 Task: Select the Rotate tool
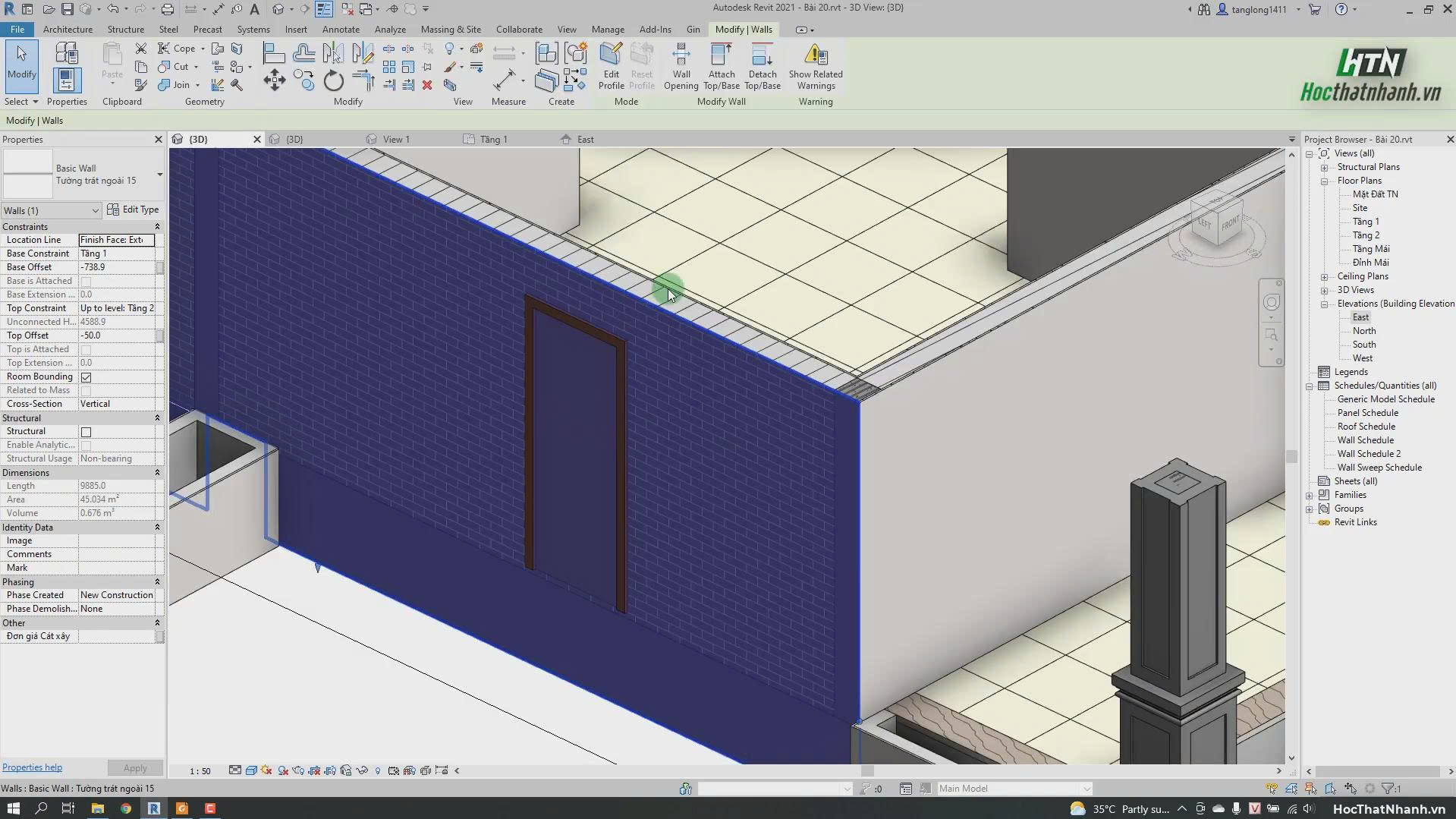pyautogui.click(x=333, y=80)
